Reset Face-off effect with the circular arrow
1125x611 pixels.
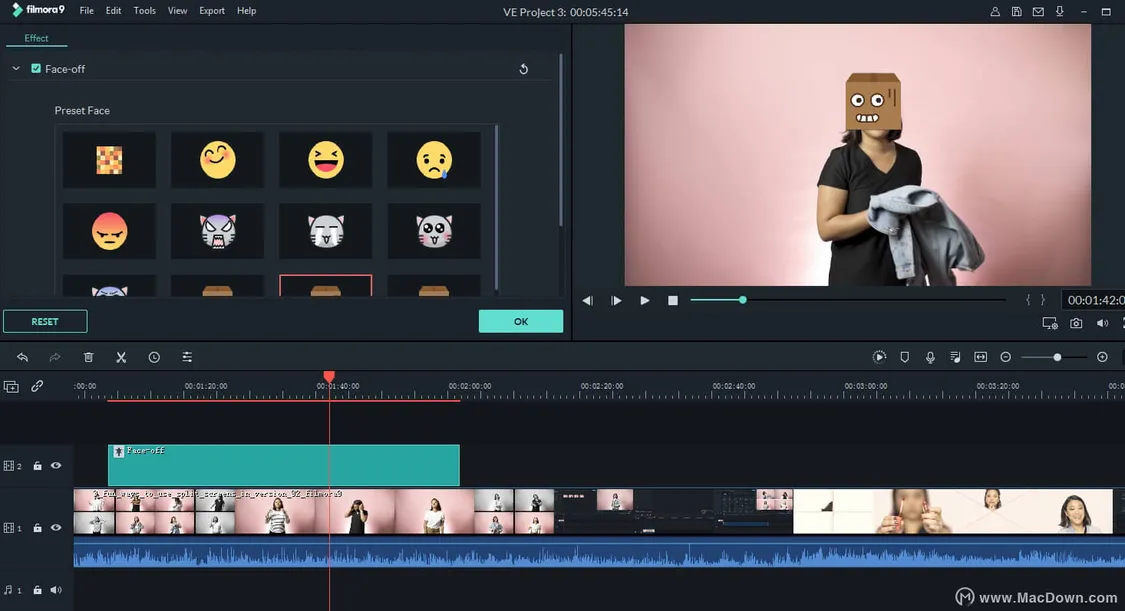(523, 69)
